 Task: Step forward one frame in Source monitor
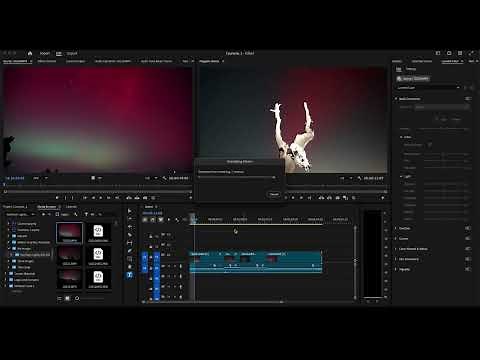(109, 198)
